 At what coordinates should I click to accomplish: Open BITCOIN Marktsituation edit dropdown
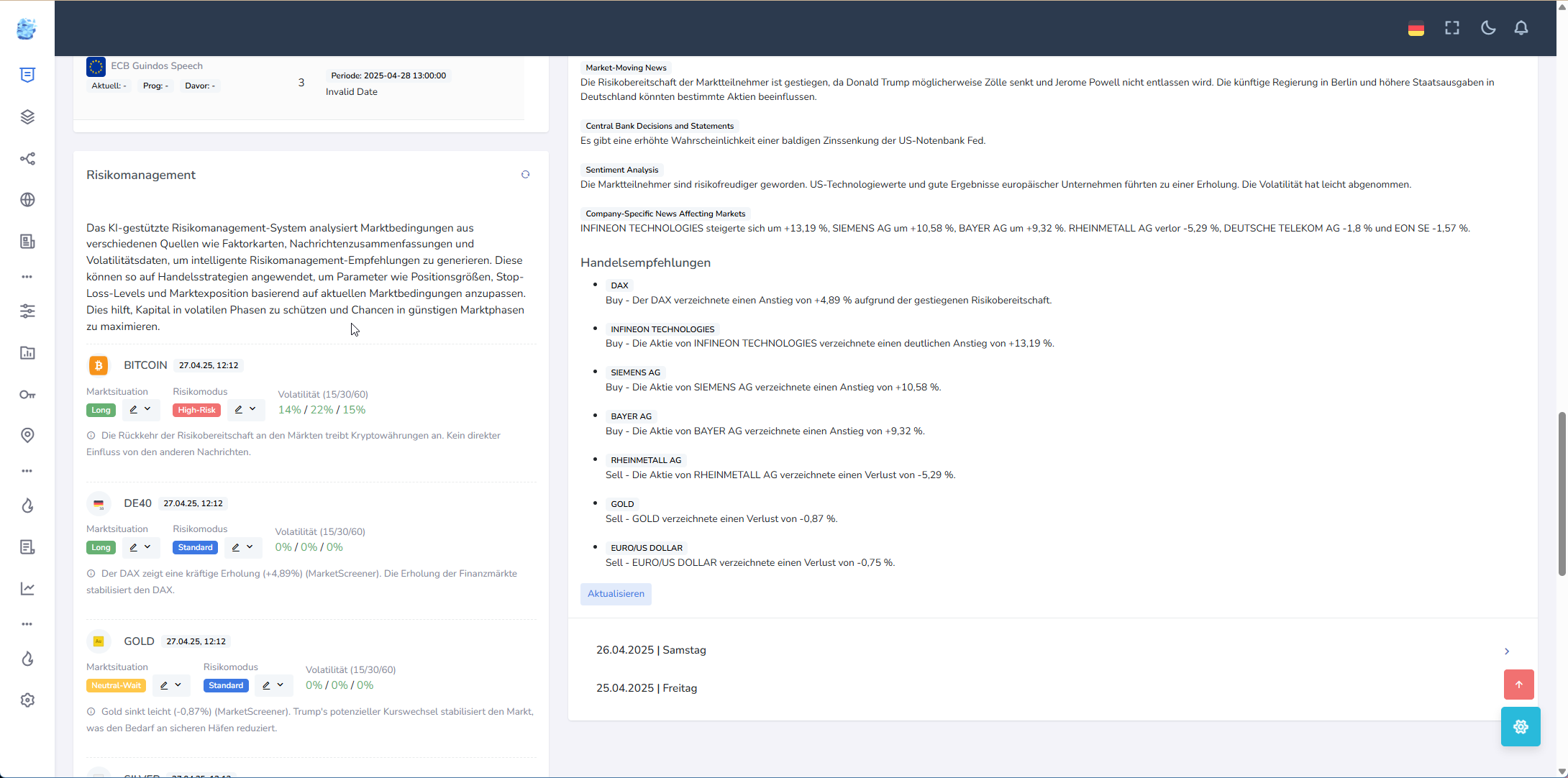tap(140, 410)
